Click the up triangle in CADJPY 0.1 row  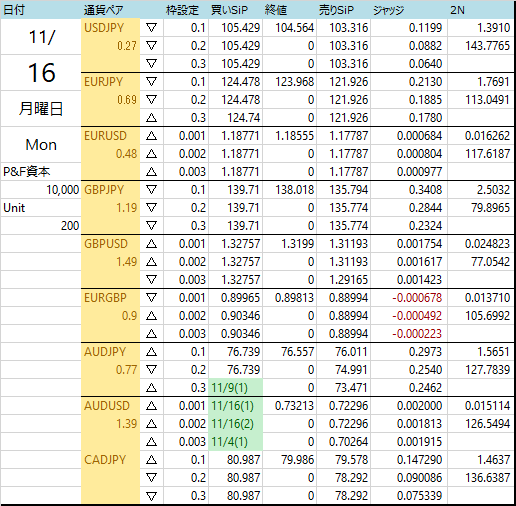click(151, 460)
